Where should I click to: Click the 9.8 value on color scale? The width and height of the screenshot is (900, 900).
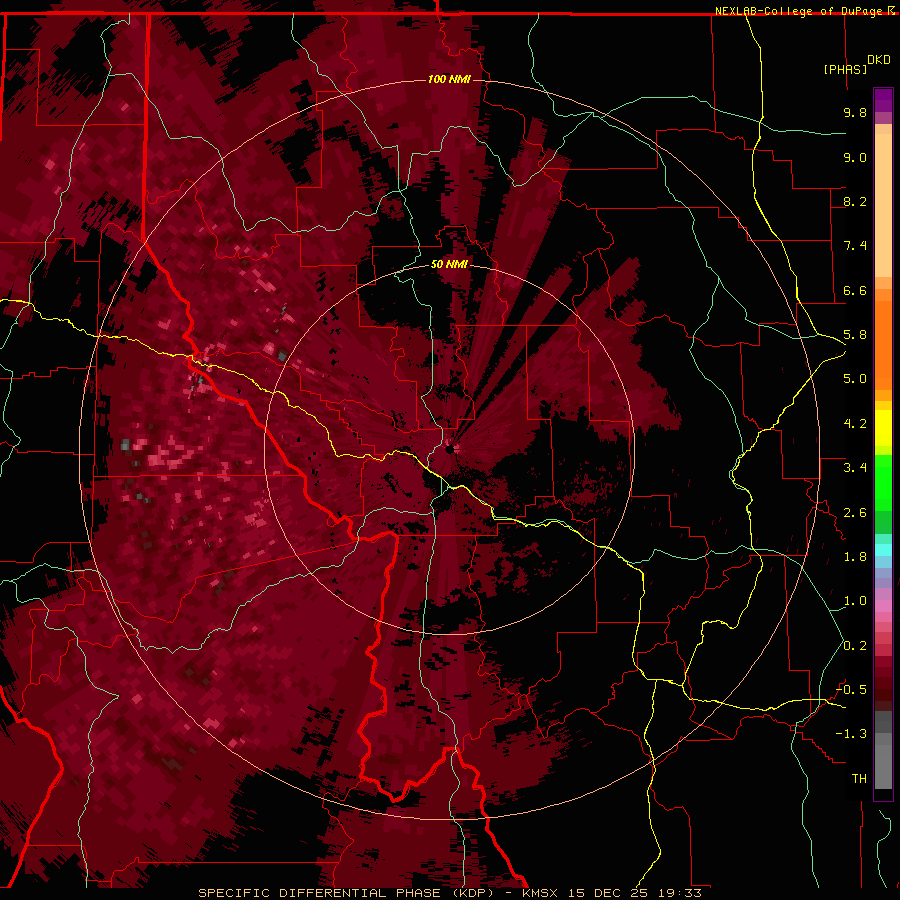tap(855, 112)
